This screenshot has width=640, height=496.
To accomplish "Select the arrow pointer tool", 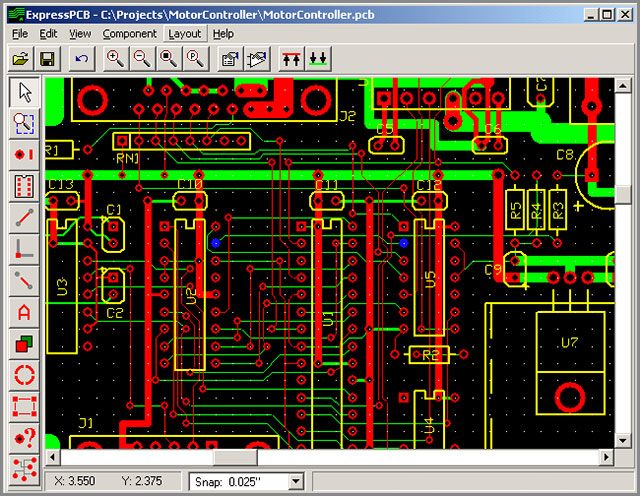I will click(x=24, y=92).
